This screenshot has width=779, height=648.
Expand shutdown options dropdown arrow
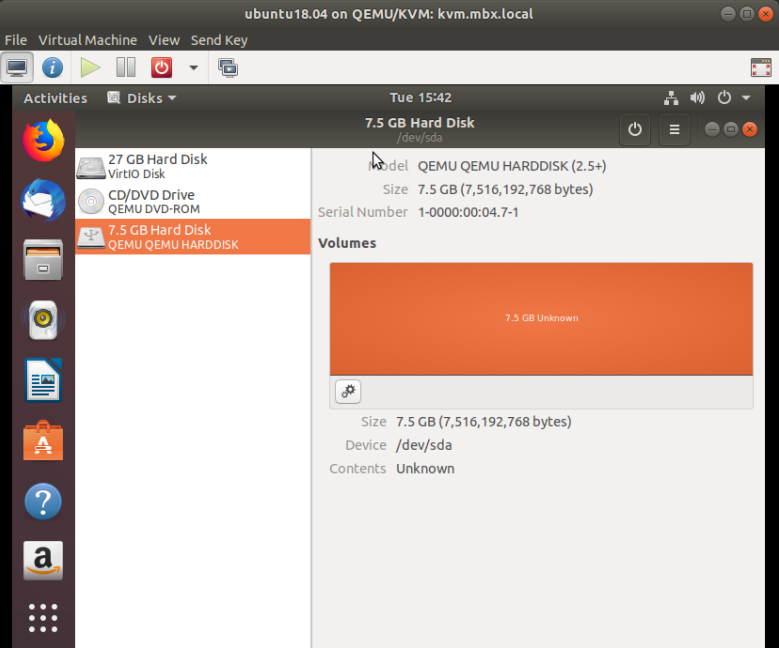pyautogui.click(x=193, y=68)
